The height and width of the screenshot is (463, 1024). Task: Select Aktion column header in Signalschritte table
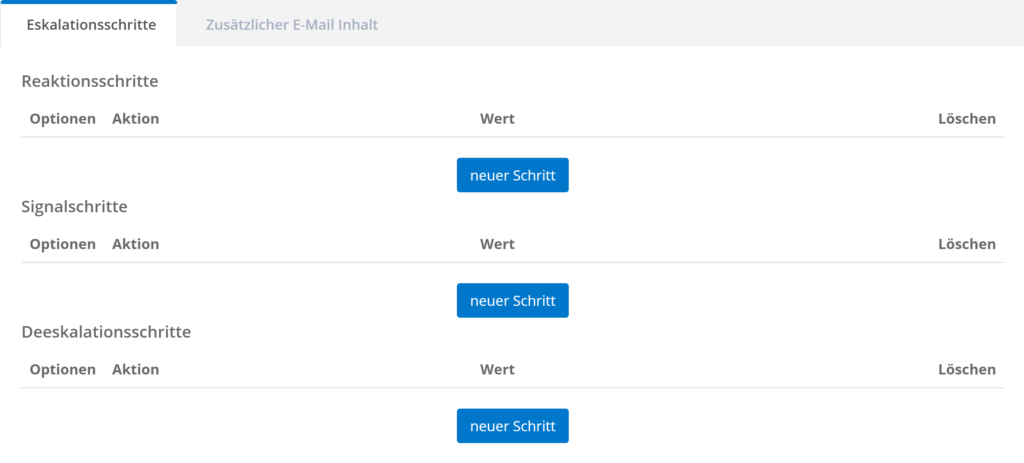(x=136, y=244)
